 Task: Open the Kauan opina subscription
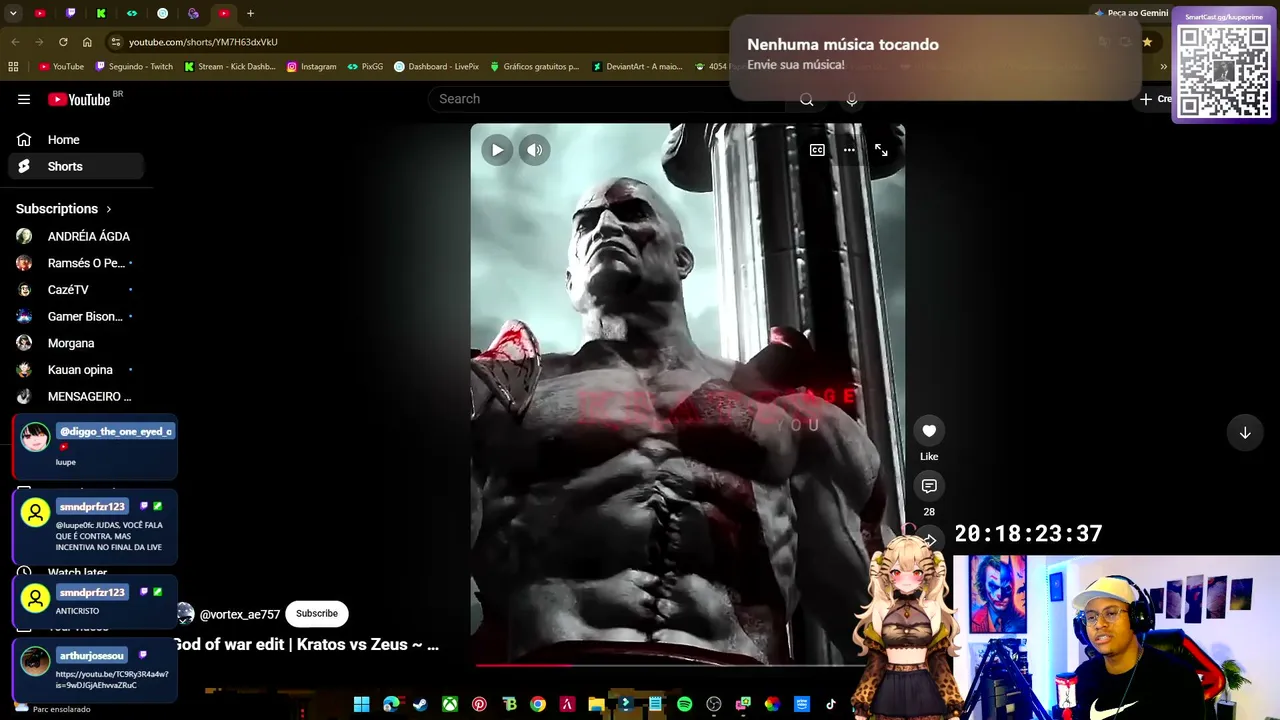[x=76, y=370]
